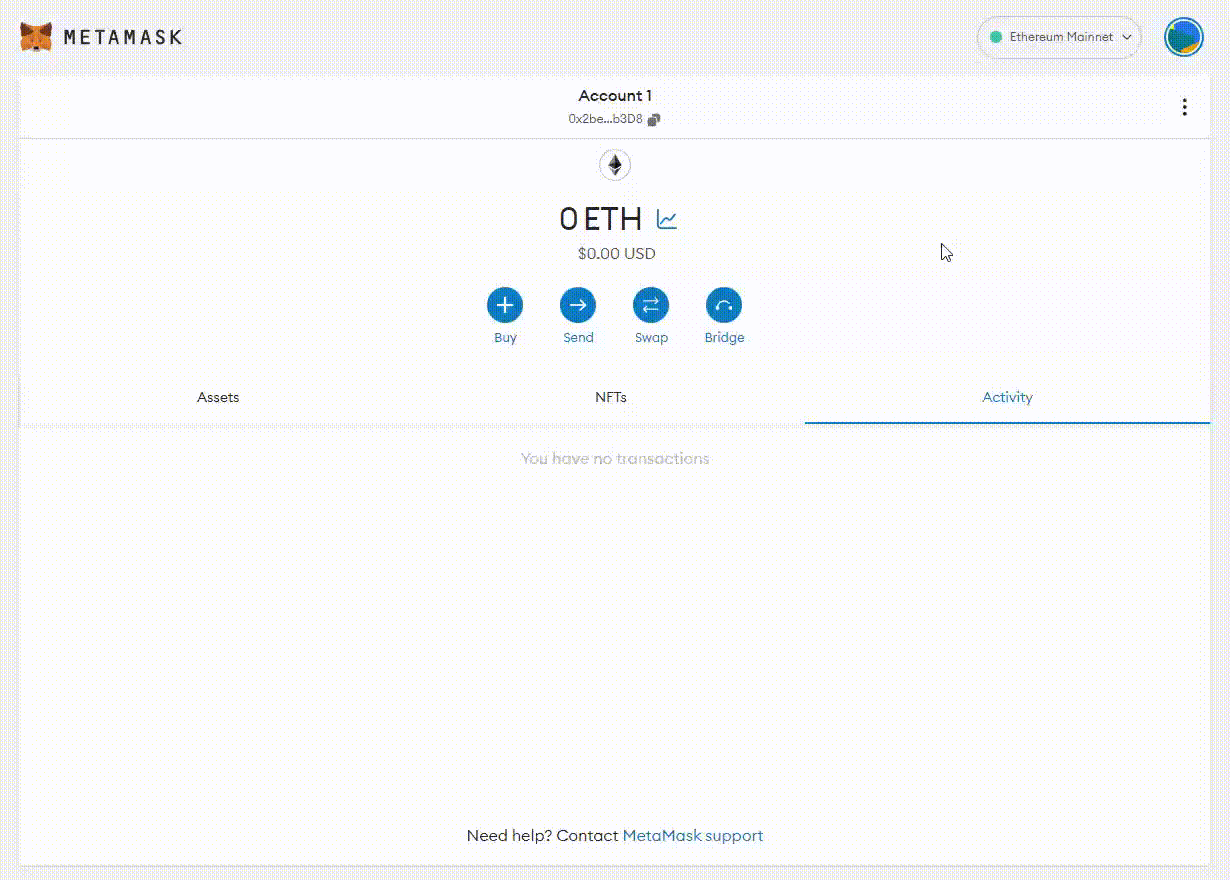Screen dimensions: 1230x880
Task: Click the Account 1 name
Action: click(614, 96)
